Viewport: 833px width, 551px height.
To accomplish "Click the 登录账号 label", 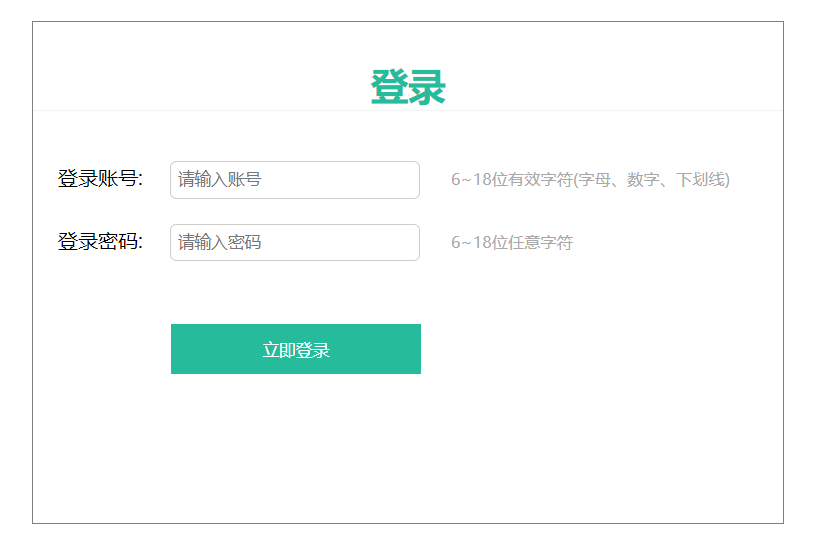I will 100,180.
